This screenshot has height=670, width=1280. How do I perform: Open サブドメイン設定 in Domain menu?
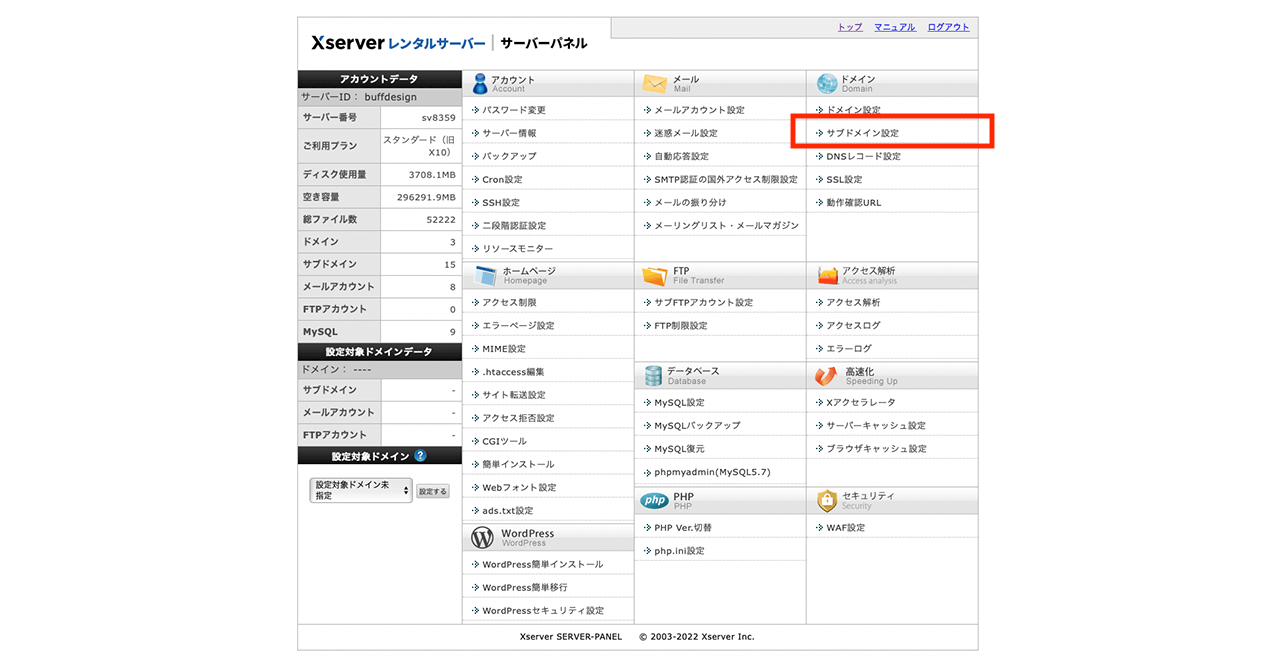(862, 133)
